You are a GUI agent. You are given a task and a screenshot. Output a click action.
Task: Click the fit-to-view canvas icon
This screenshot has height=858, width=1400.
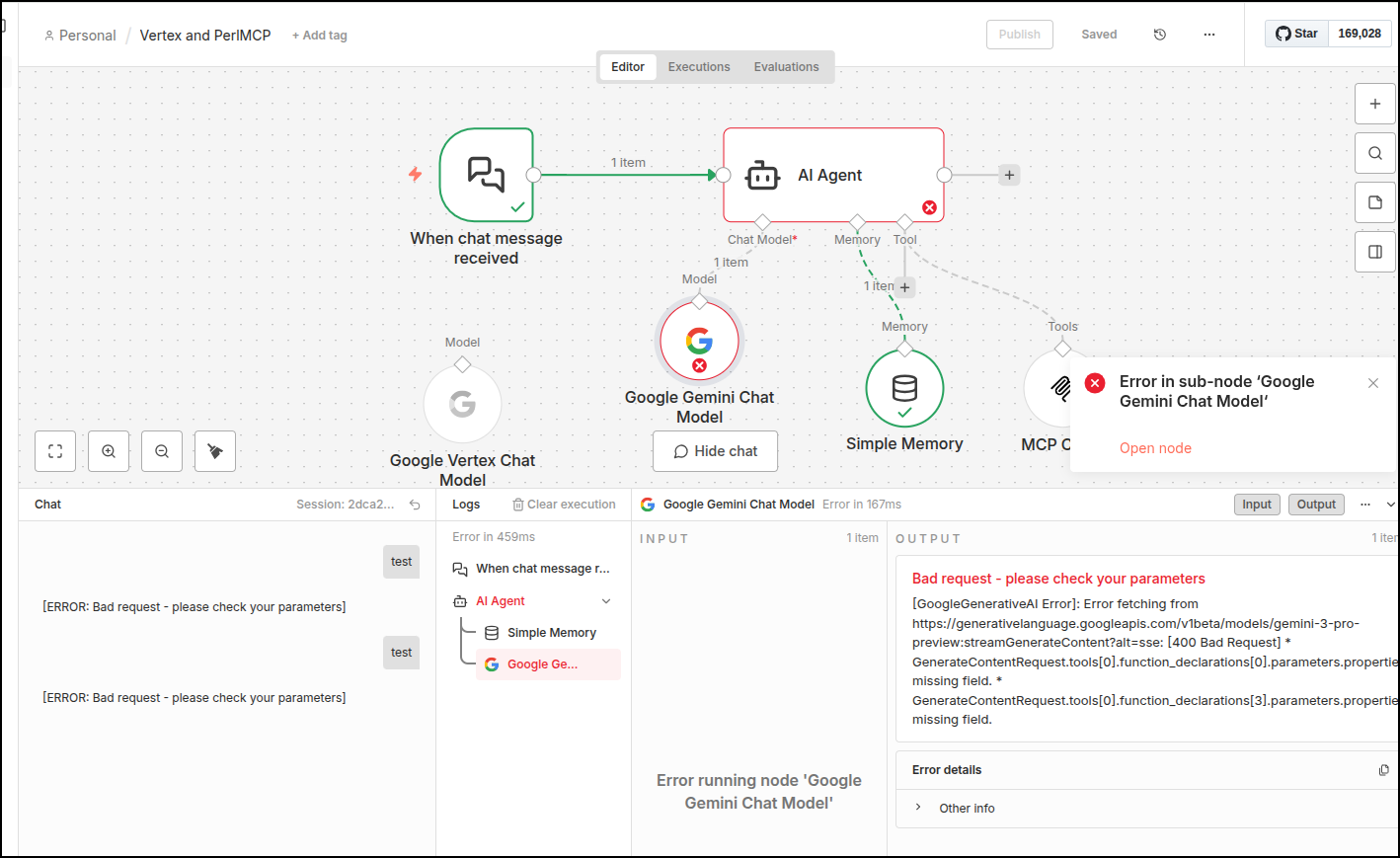[x=55, y=451]
